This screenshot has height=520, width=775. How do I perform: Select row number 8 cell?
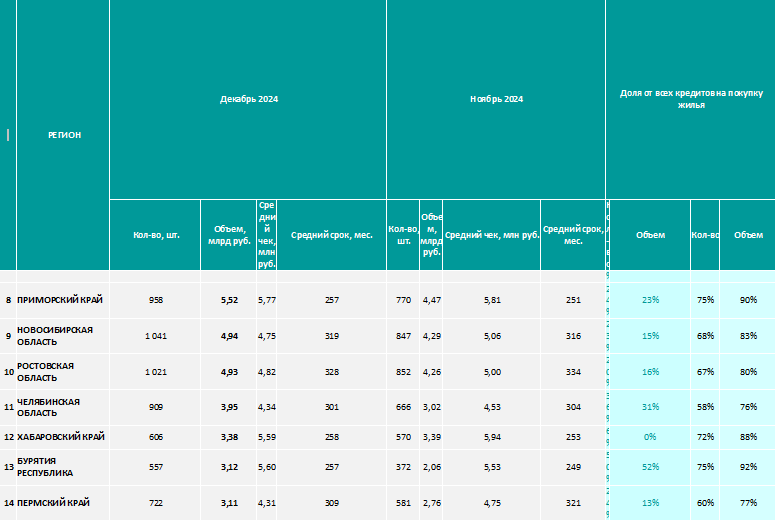(x=8, y=300)
